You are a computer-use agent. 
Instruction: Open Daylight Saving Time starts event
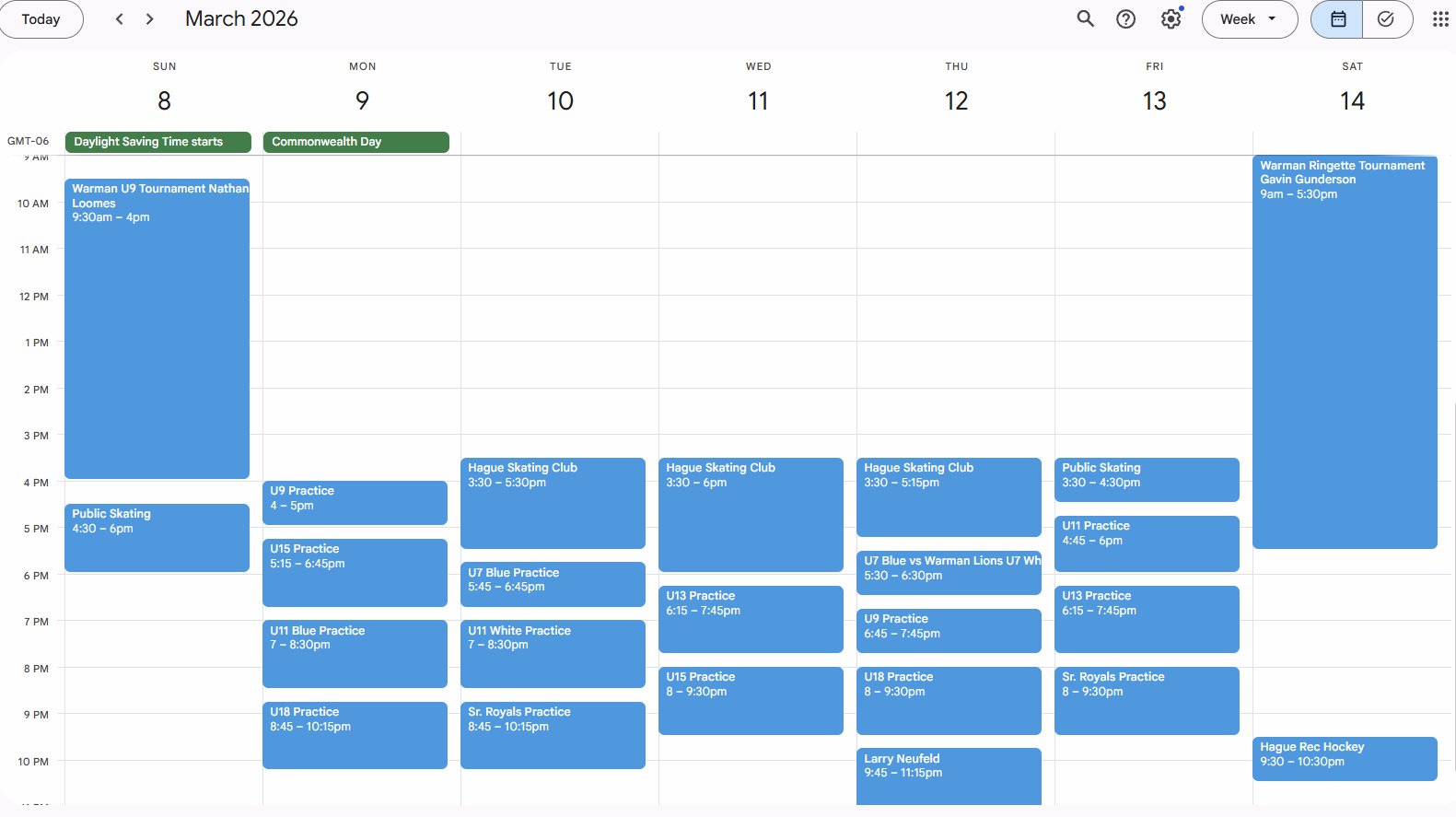point(157,142)
